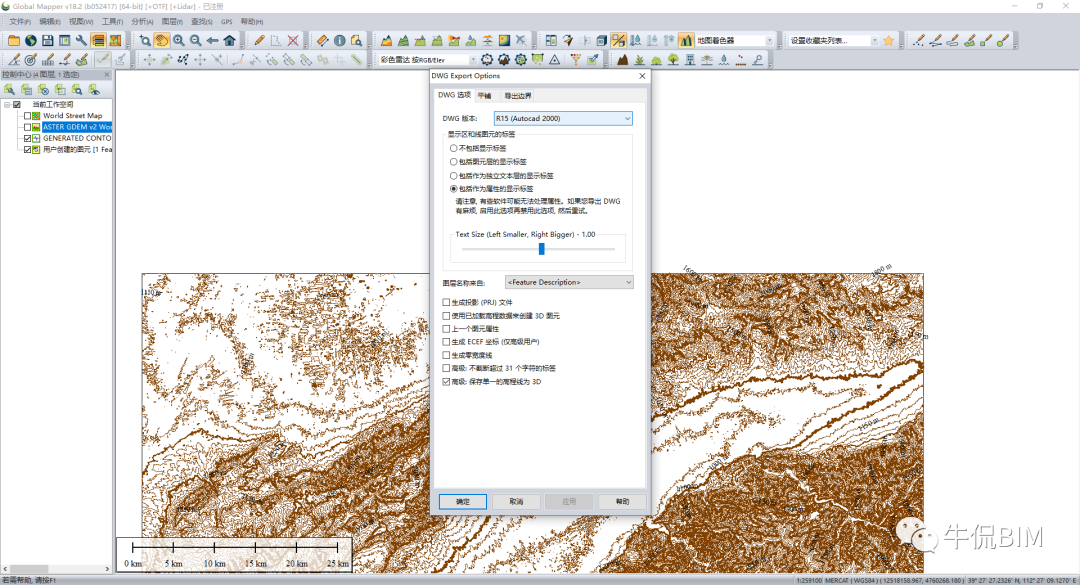The image size is (1080, 585).
Task: Open the 编辑 menu
Action: 50,22
